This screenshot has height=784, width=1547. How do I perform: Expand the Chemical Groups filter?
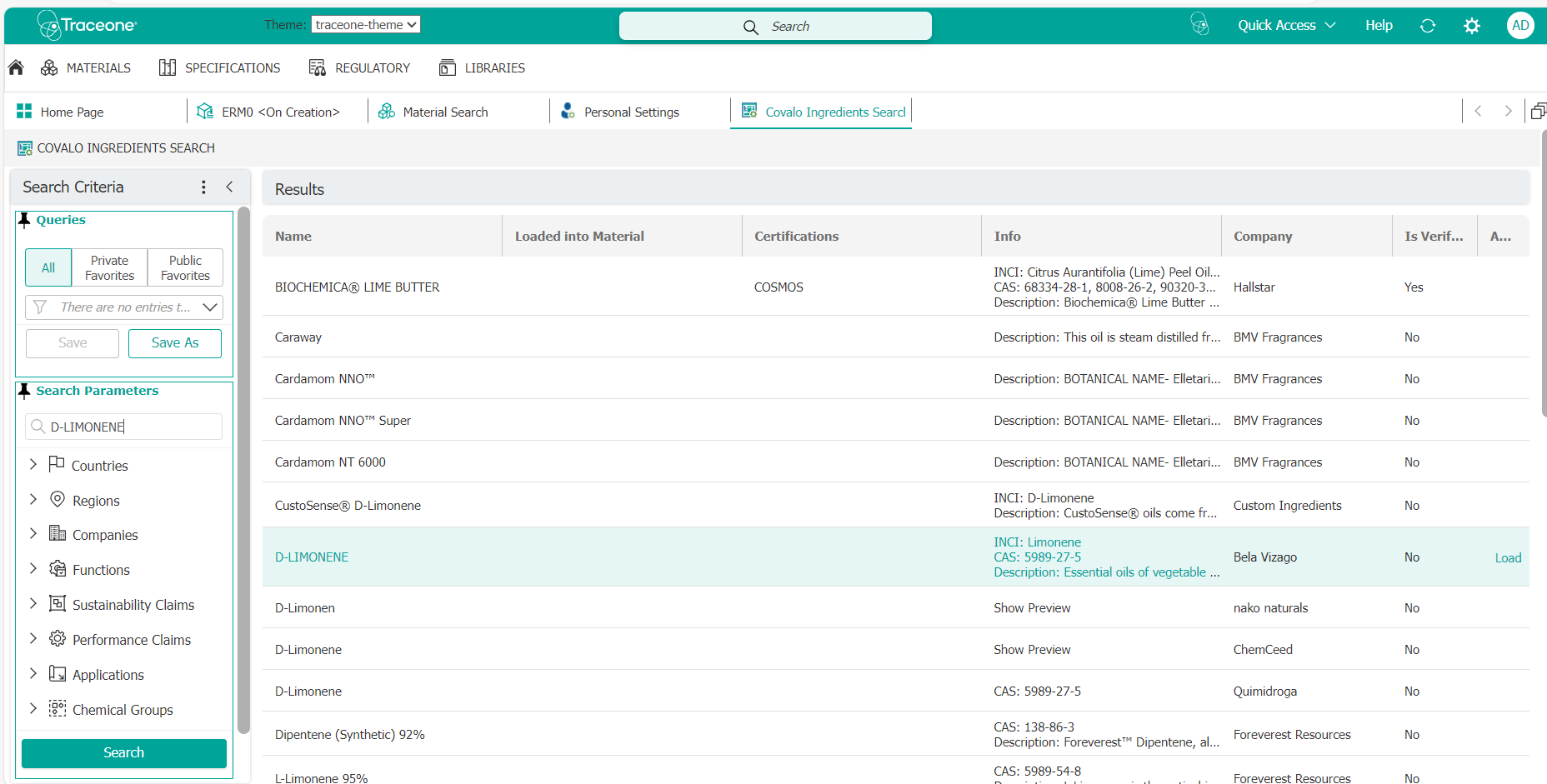point(33,708)
